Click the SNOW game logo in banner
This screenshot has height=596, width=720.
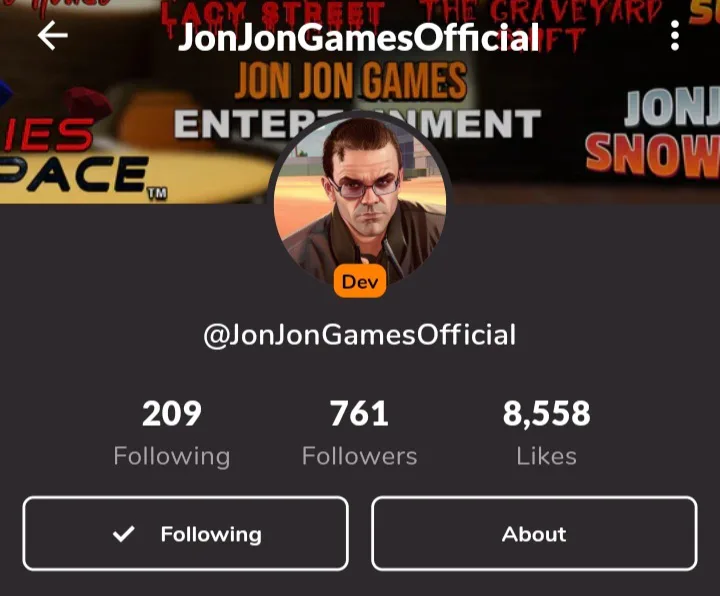coord(652,154)
